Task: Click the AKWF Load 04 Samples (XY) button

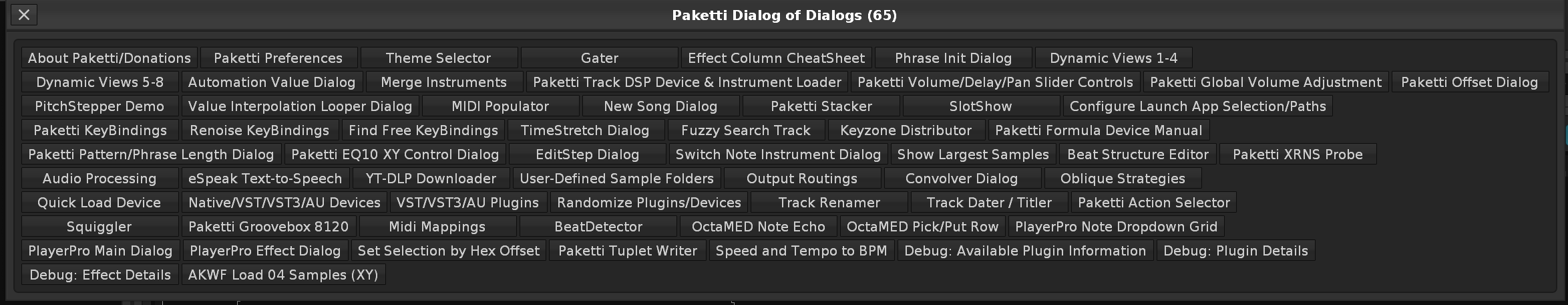Action: [x=283, y=275]
